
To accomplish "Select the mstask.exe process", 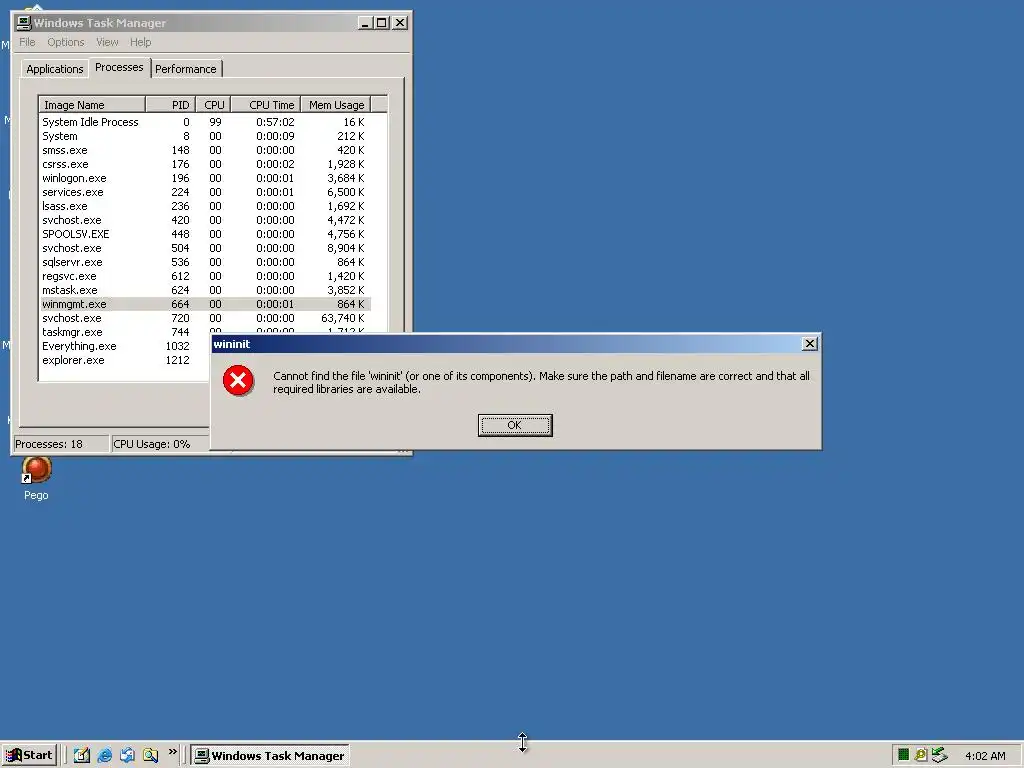I will 205,290.
